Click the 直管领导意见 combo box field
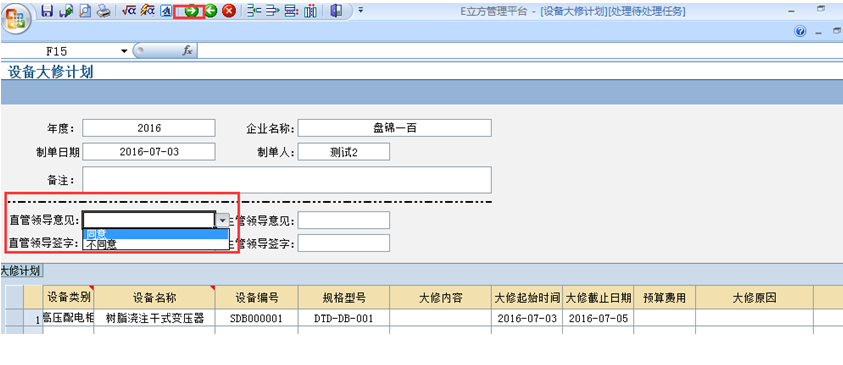The width and height of the screenshot is (843, 365). click(149, 220)
